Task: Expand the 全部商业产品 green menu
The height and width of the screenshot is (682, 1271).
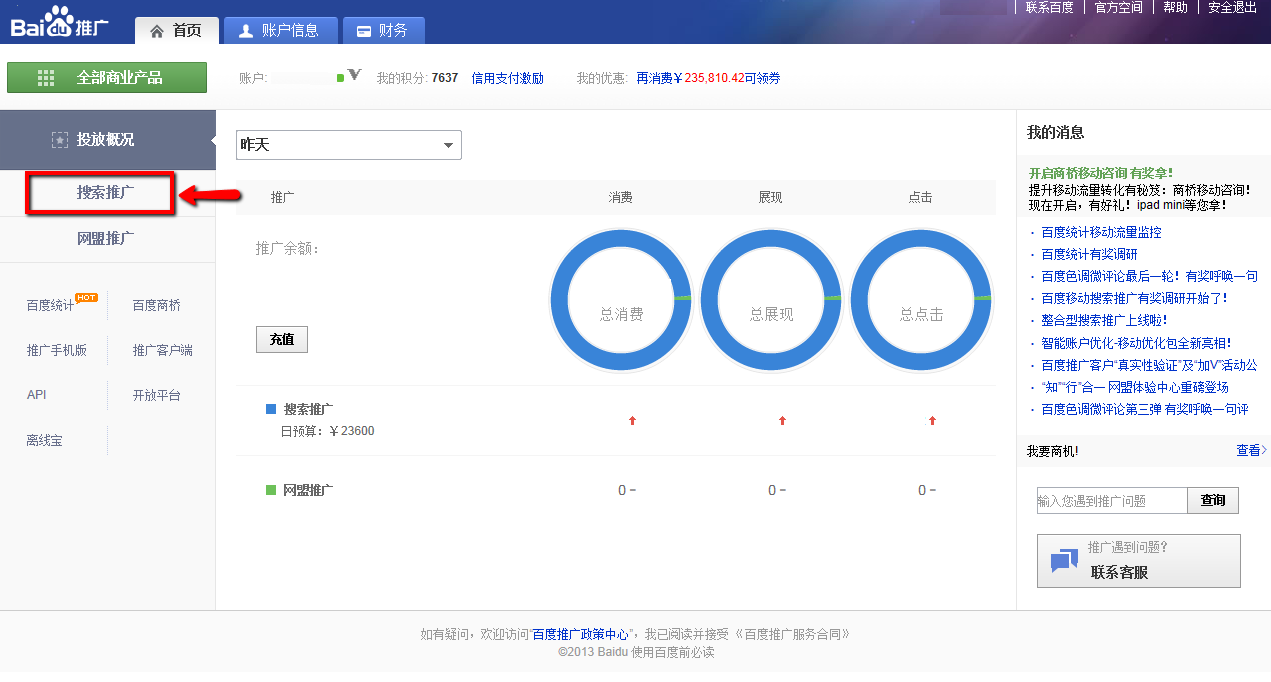Action: [x=107, y=77]
